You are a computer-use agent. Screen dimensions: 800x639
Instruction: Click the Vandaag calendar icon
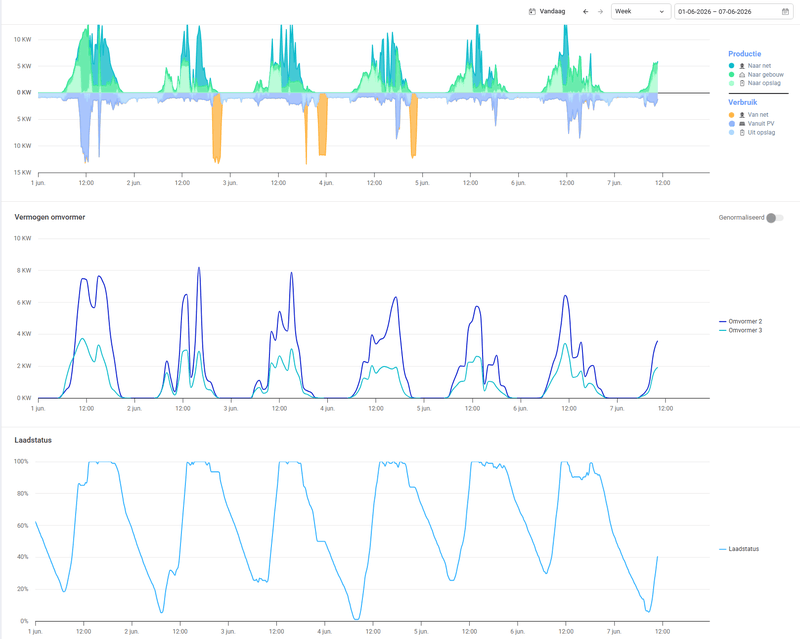click(x=532, y=11)
